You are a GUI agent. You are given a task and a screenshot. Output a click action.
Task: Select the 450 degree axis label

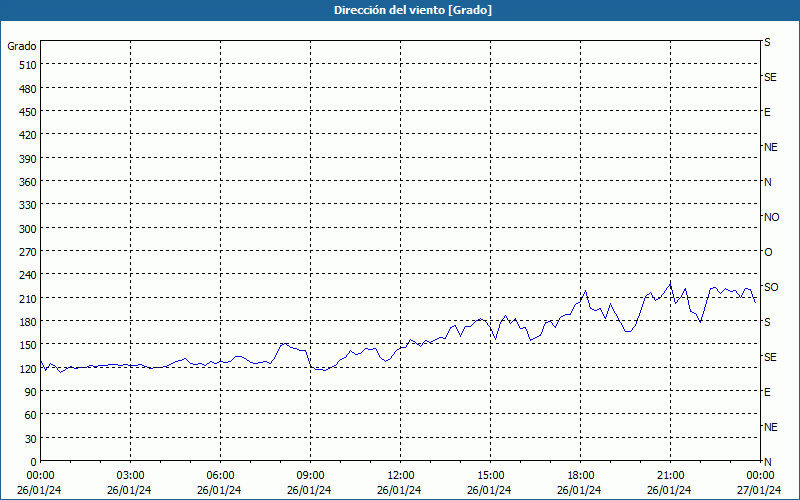[x=29, y=112]
